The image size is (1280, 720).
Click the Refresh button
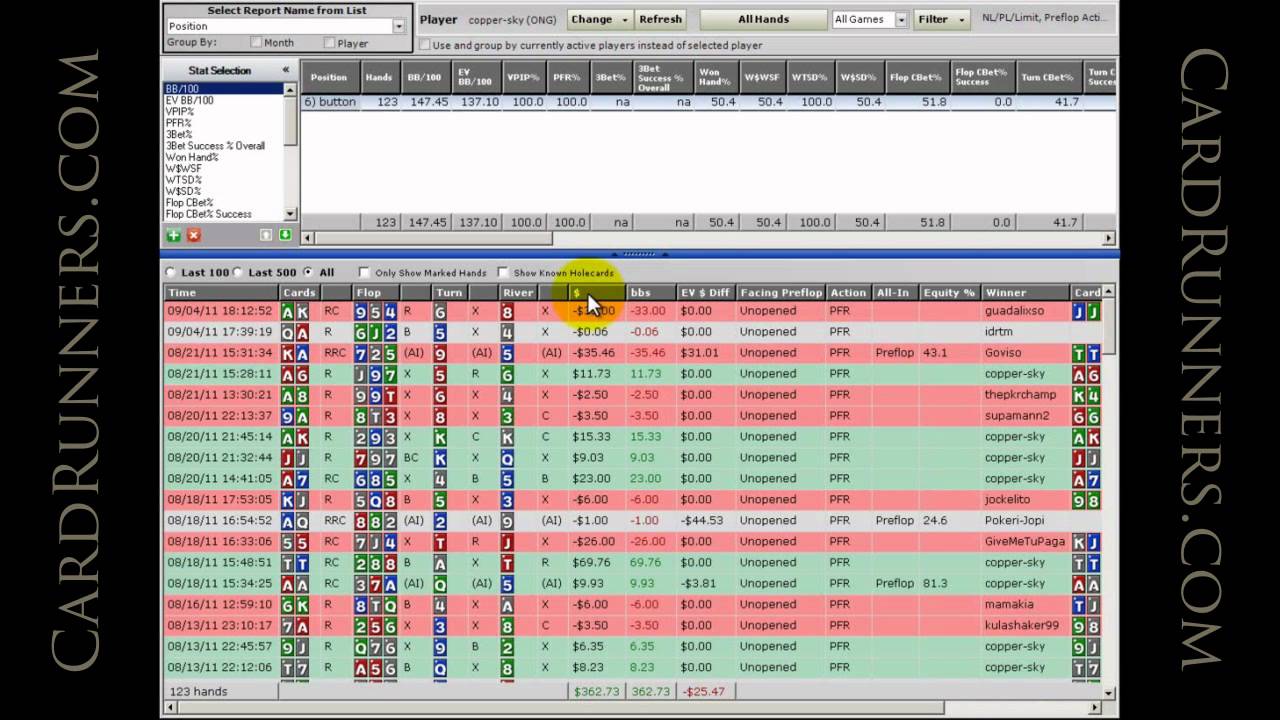point(660,19)
